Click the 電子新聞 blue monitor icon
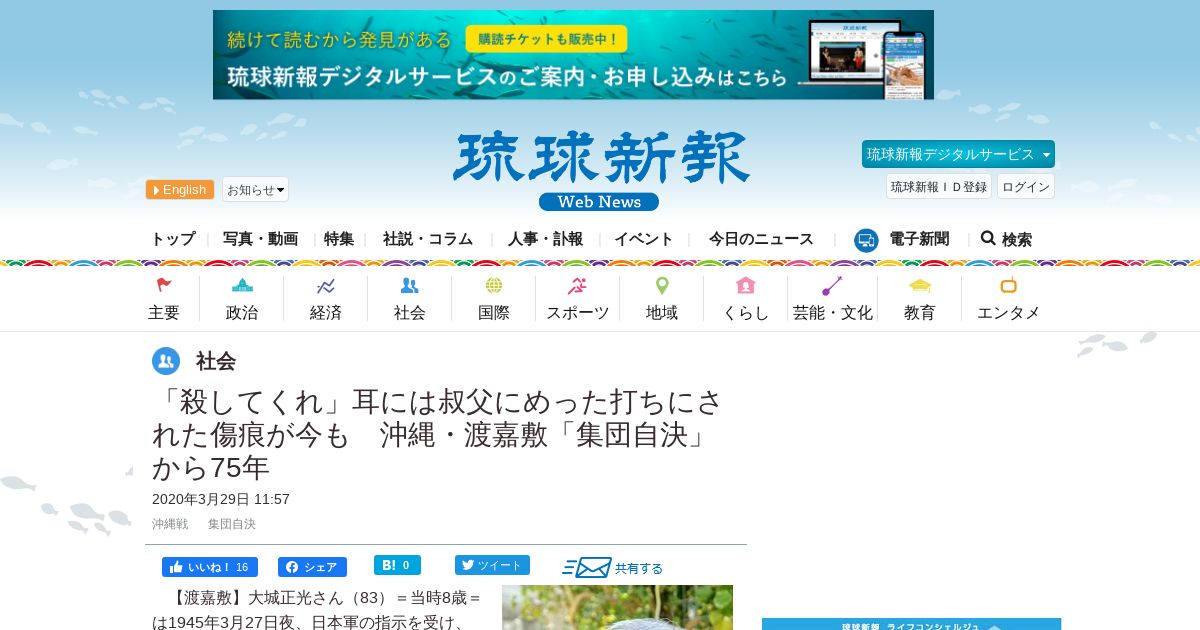Viewport: 1200px width, 630px height. 866,240
